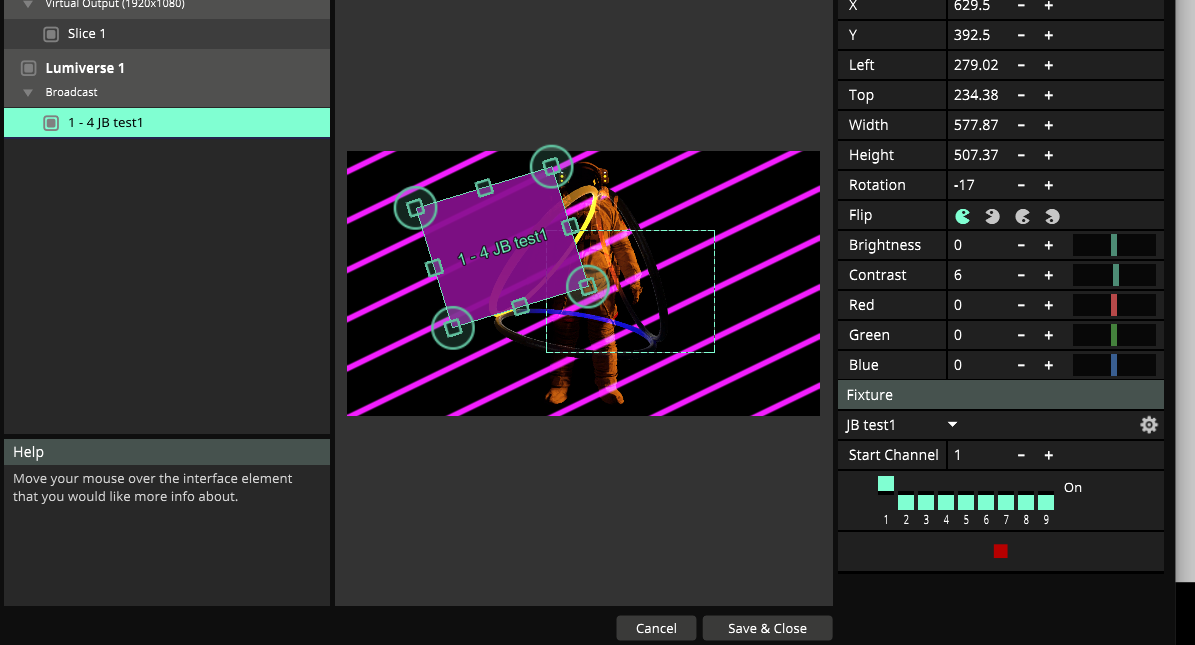Collapse the Broadcast section triangle
This screenshot has width=1195, height=645.
pyautogui.click(x=29, y=93)
